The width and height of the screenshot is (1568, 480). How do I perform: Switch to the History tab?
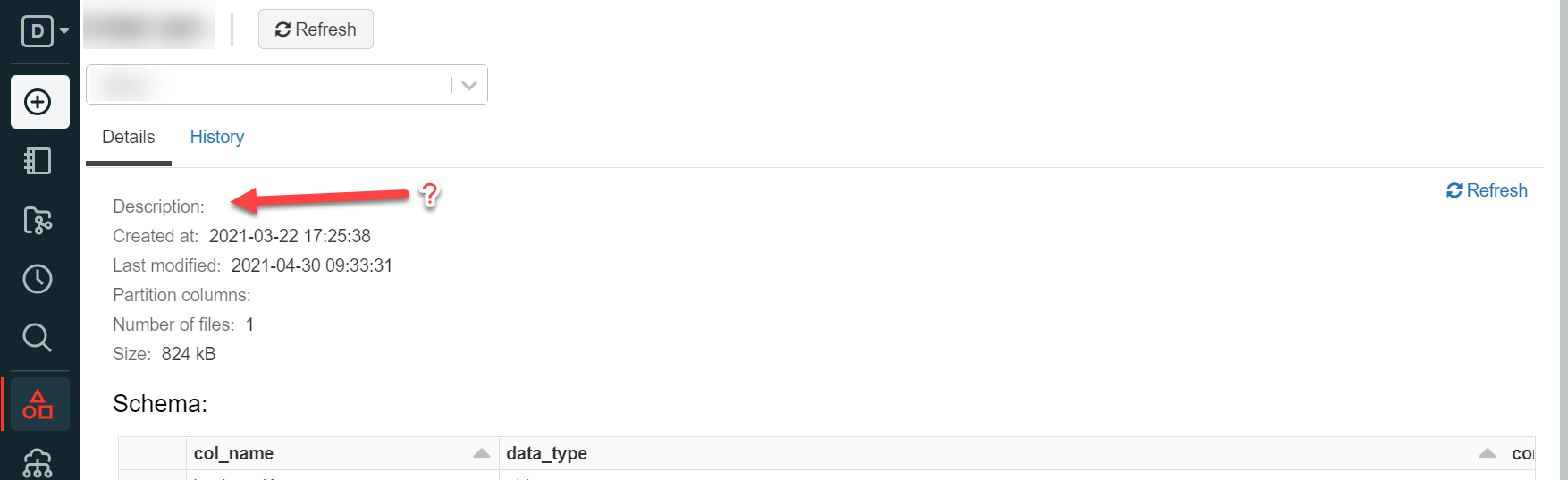216,137
